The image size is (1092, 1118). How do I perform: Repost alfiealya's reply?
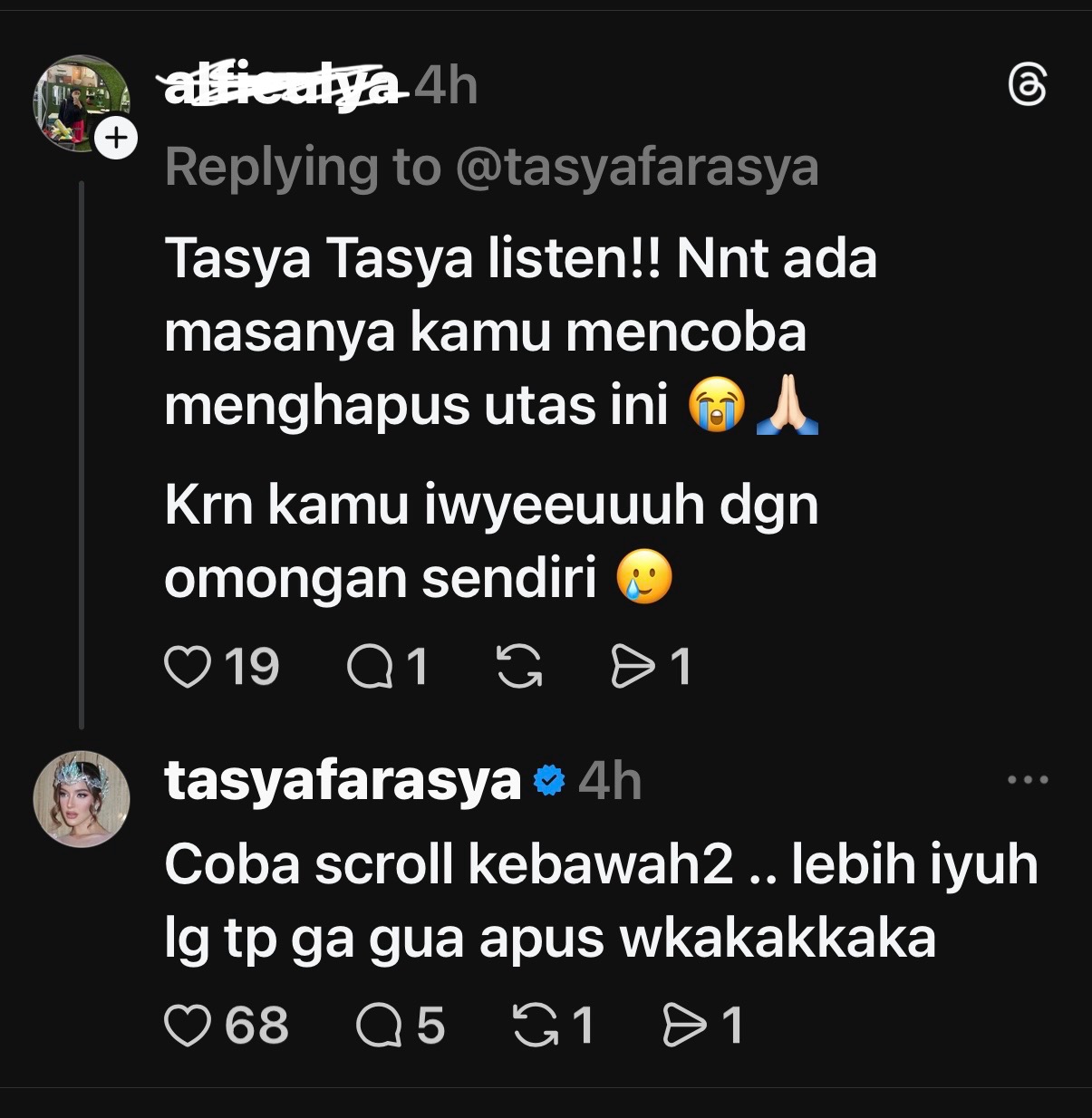(519, 668)
